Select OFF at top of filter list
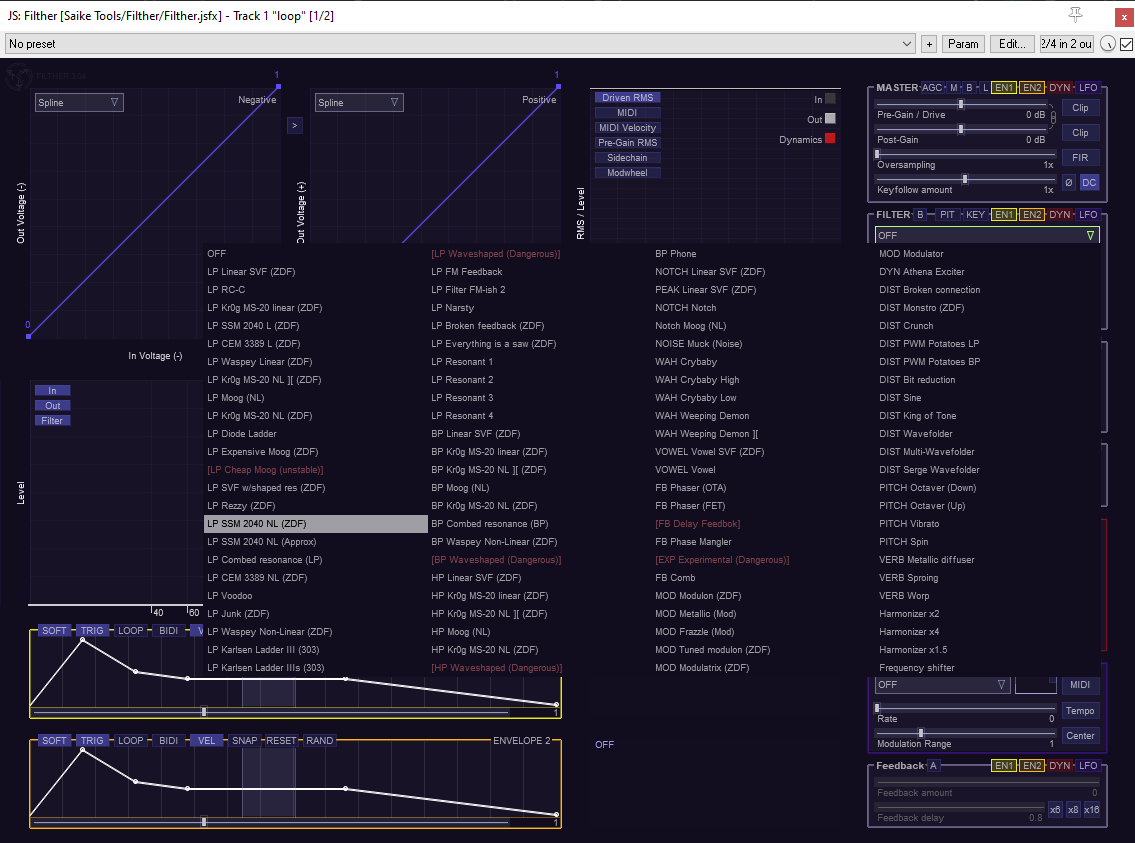This screenshot has width=1135, height=843. click(x=216, y=254)
